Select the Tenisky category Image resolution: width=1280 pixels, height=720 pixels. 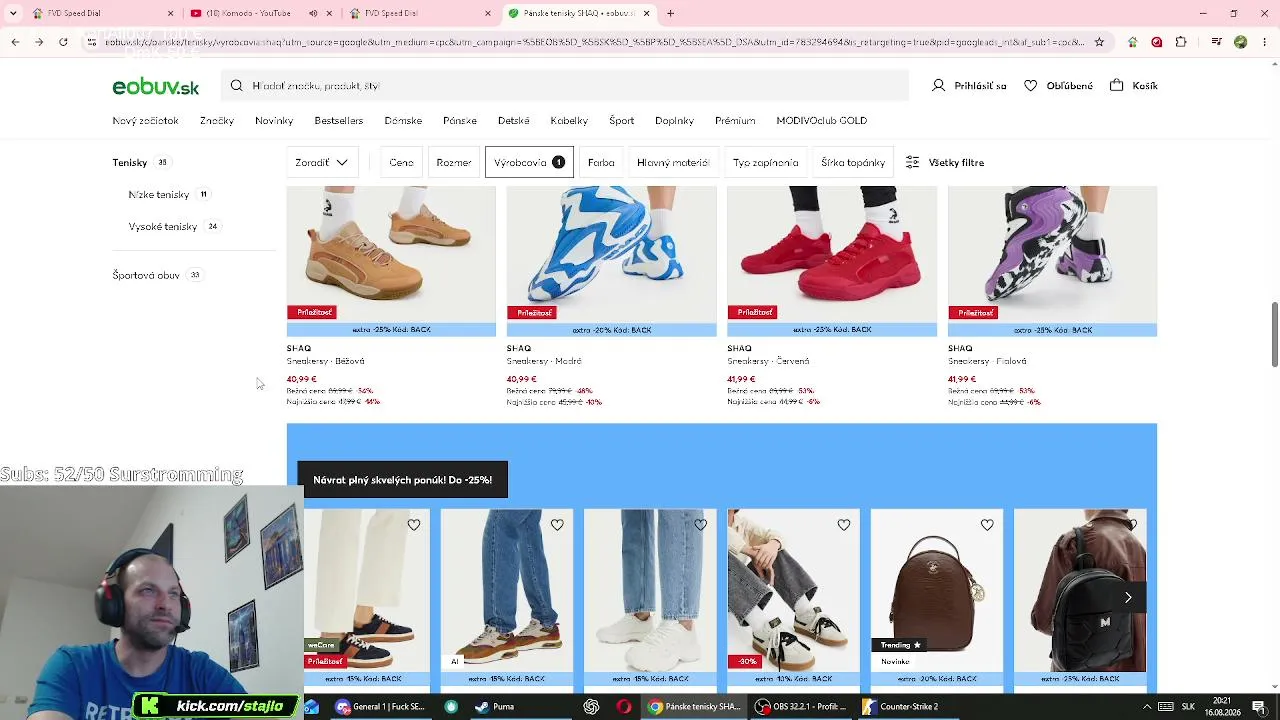pyautogui.click(x=130, y=163)
